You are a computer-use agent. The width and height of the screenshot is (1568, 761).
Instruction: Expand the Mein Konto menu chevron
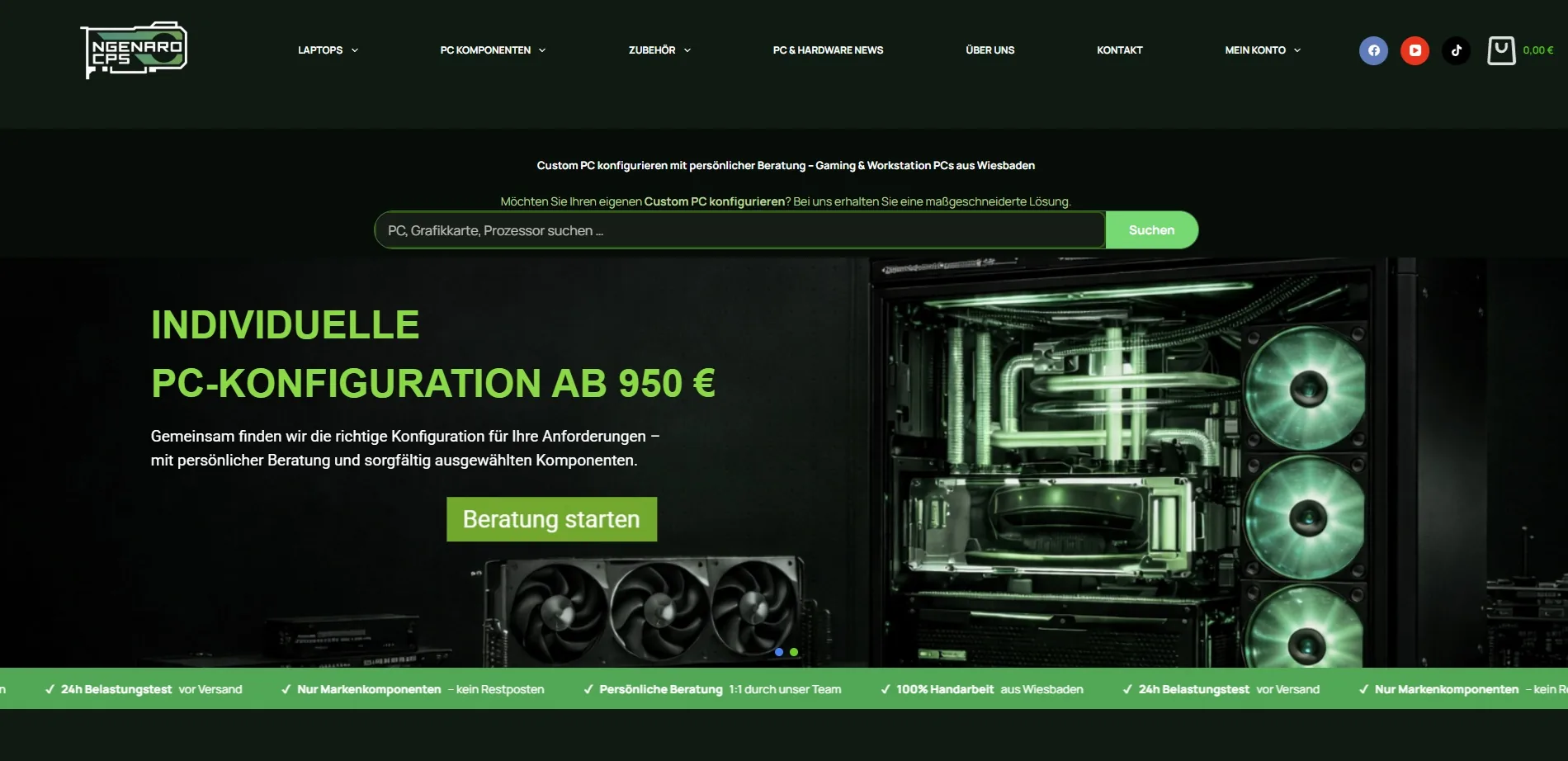coord(1297,50)
